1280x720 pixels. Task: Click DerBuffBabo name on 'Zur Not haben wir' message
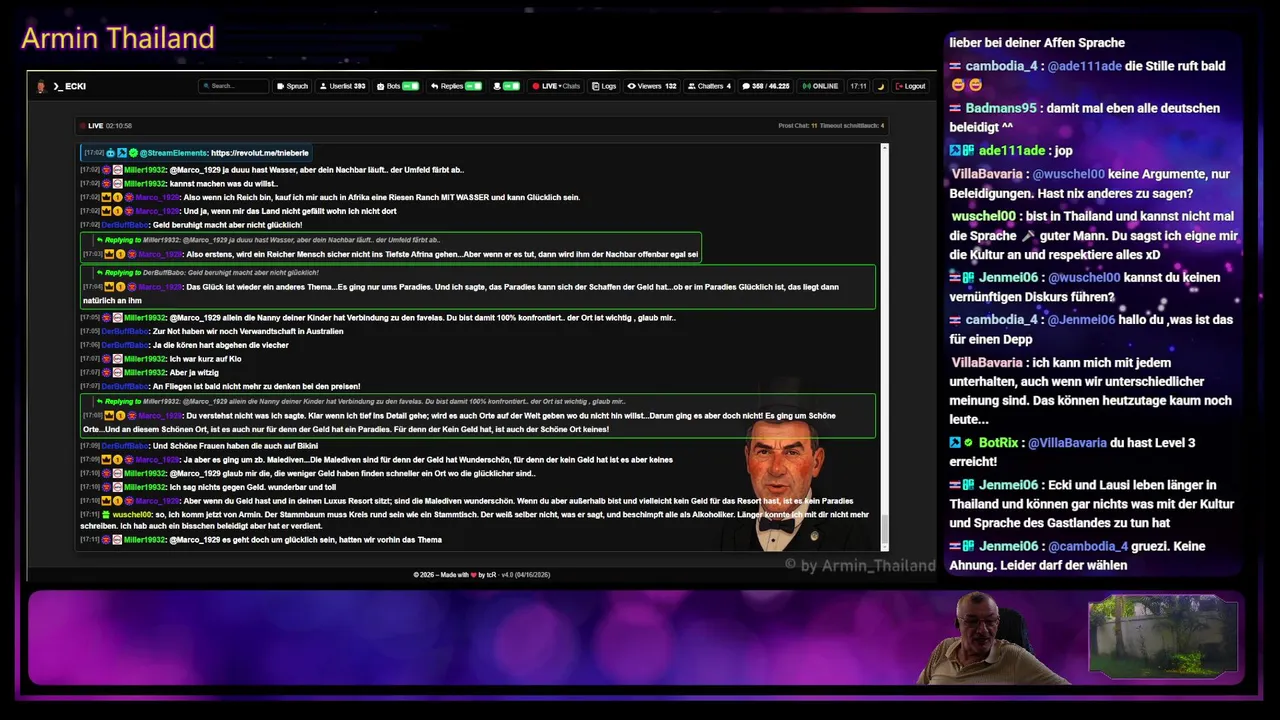pyautogui.click(x=125, y=331)
